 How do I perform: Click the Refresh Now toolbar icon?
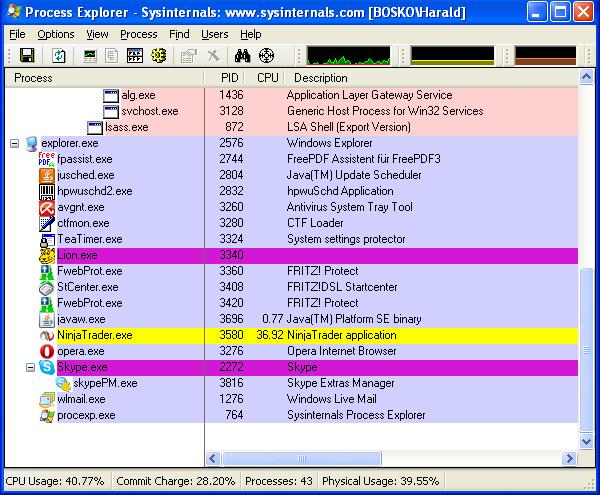coord(59,56)
